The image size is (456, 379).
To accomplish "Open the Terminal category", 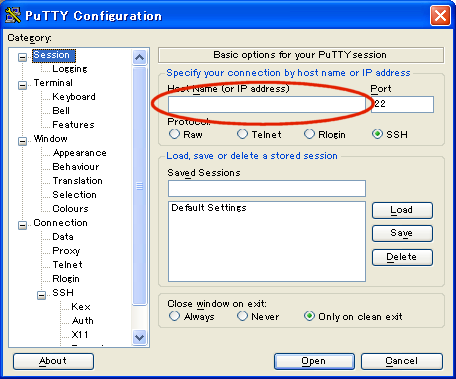I will tap(53, 83).
